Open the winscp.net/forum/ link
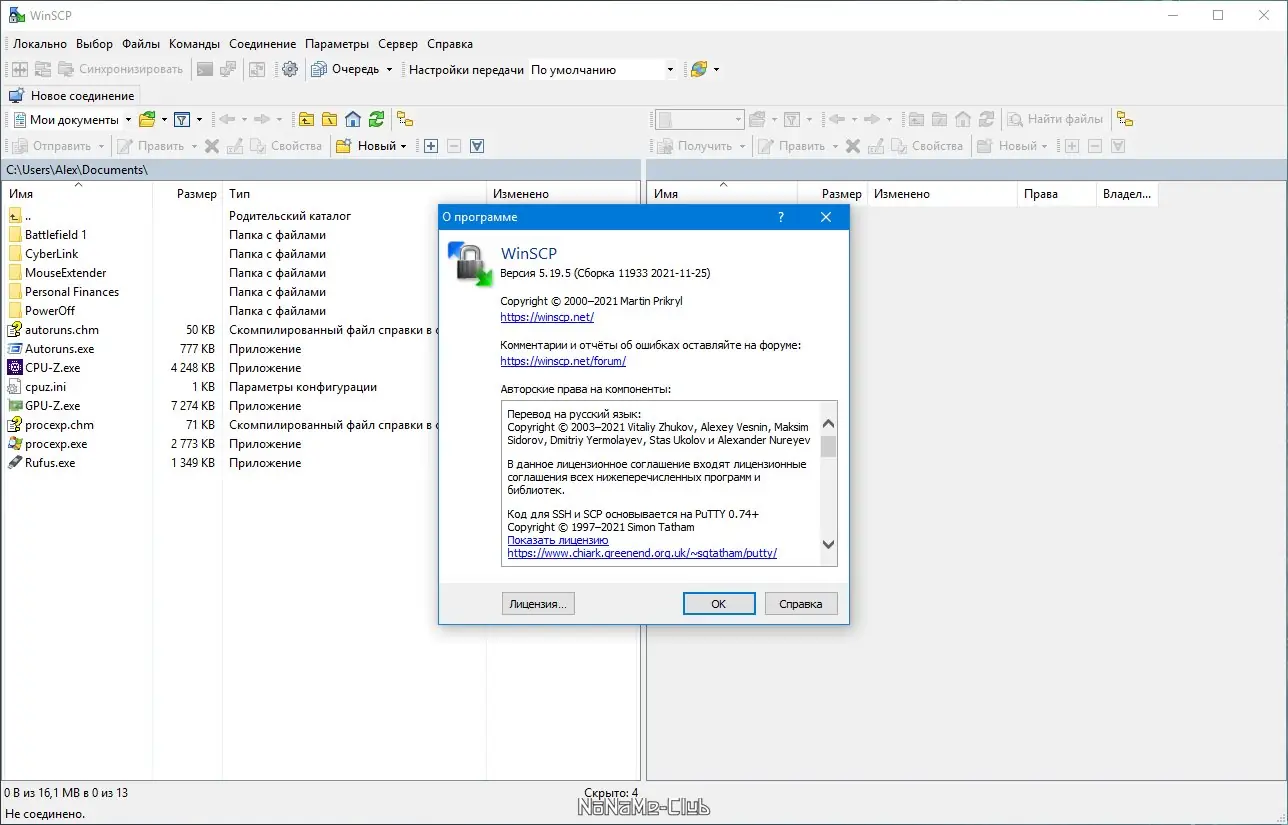1288x825 pixels. click(x=563, y=361)
